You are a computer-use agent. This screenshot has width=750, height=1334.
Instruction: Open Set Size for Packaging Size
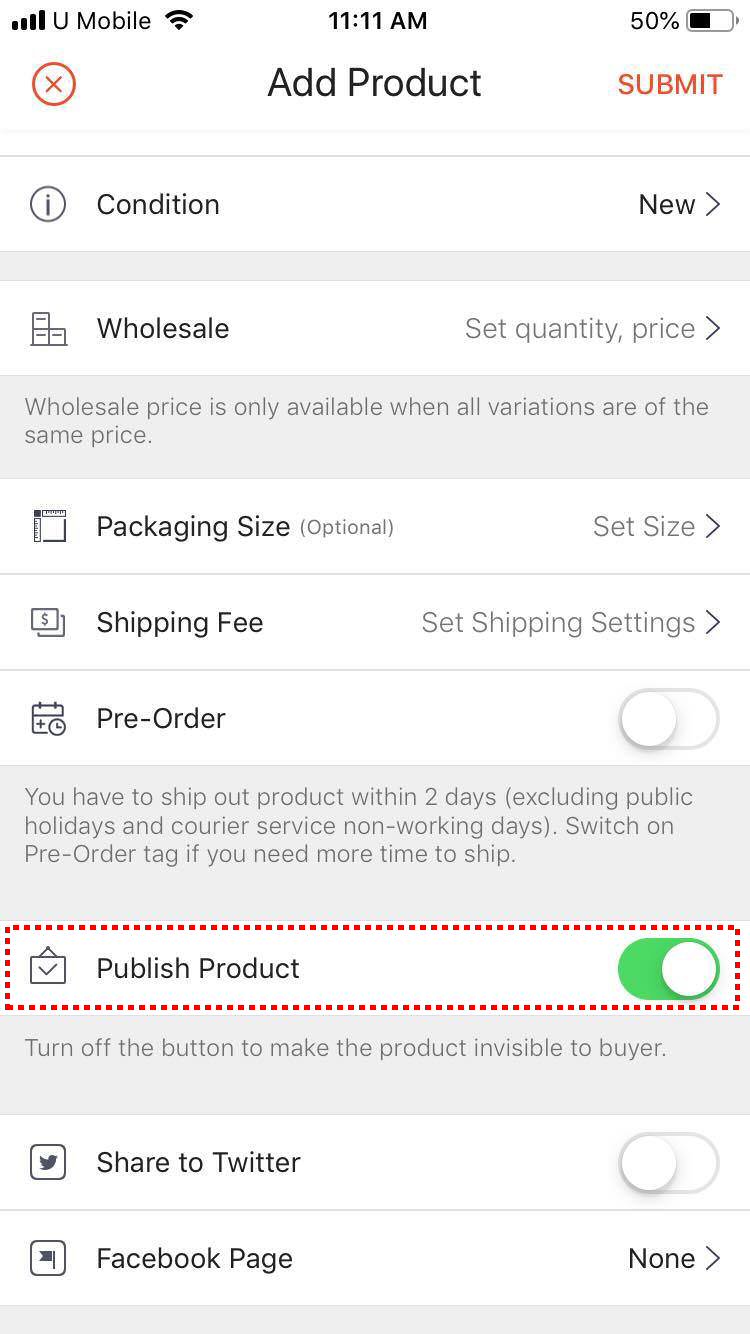[655, 526]
